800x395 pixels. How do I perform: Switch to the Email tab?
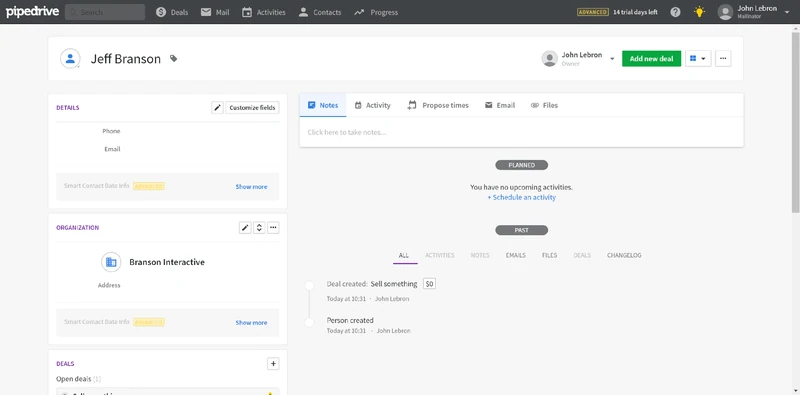click(499, 105)
